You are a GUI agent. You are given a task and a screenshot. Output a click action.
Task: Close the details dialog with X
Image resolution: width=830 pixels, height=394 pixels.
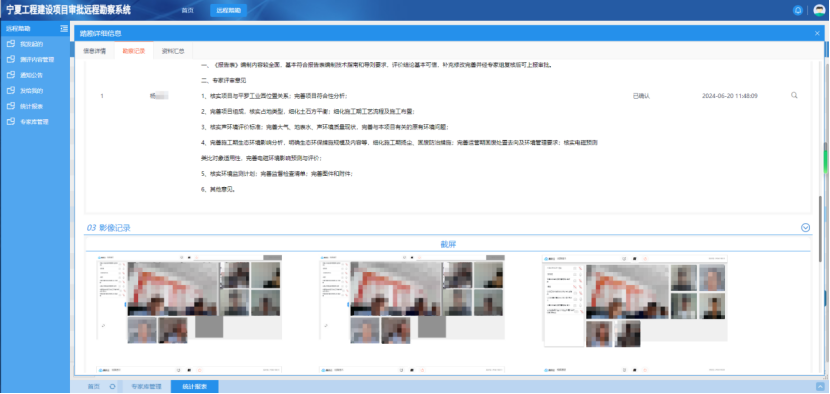pyautogui.click(x=817, y=33)
